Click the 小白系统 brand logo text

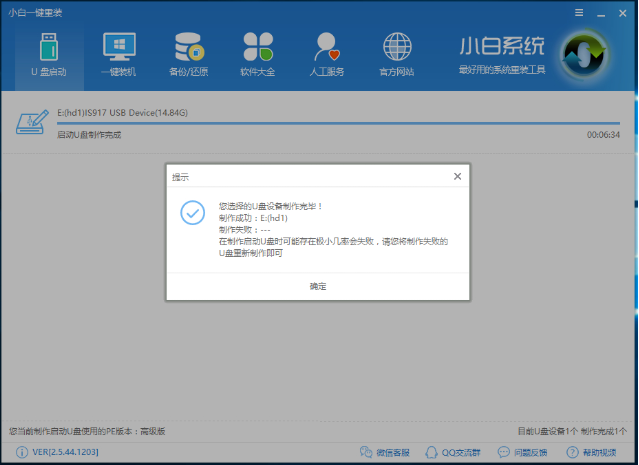pos(501,47)
